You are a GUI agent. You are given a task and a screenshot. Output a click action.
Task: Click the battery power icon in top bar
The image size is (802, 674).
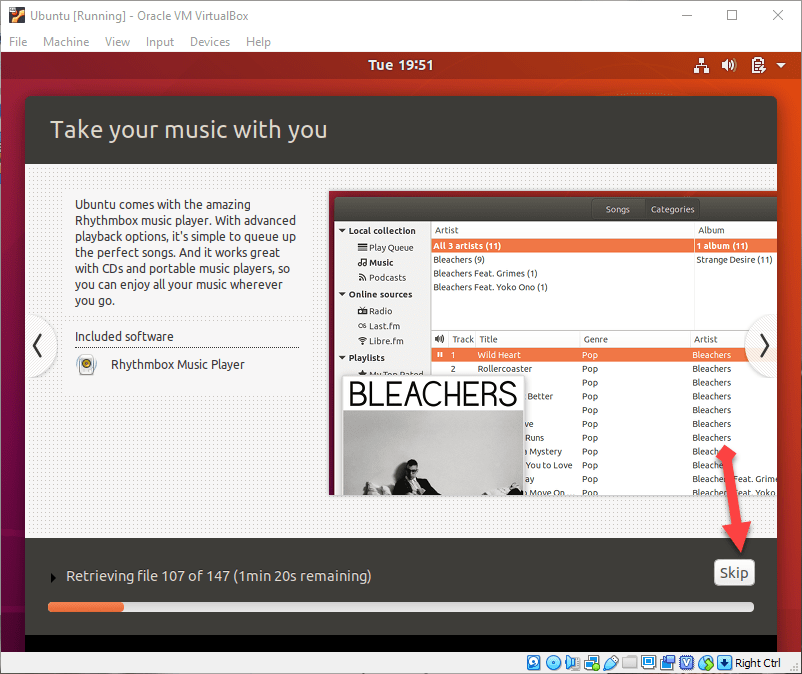pos(758,65)
